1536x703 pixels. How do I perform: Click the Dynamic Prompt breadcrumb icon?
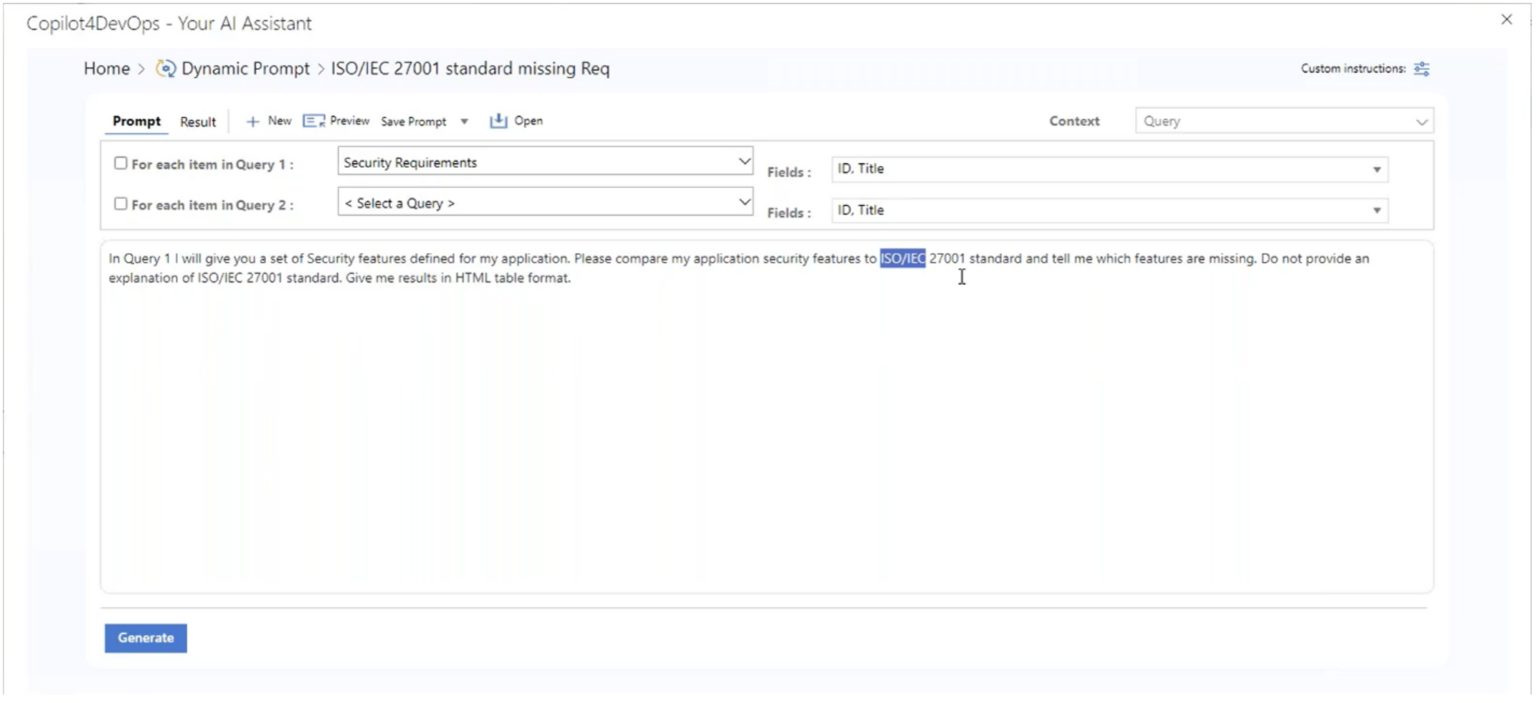click(166, 69)
